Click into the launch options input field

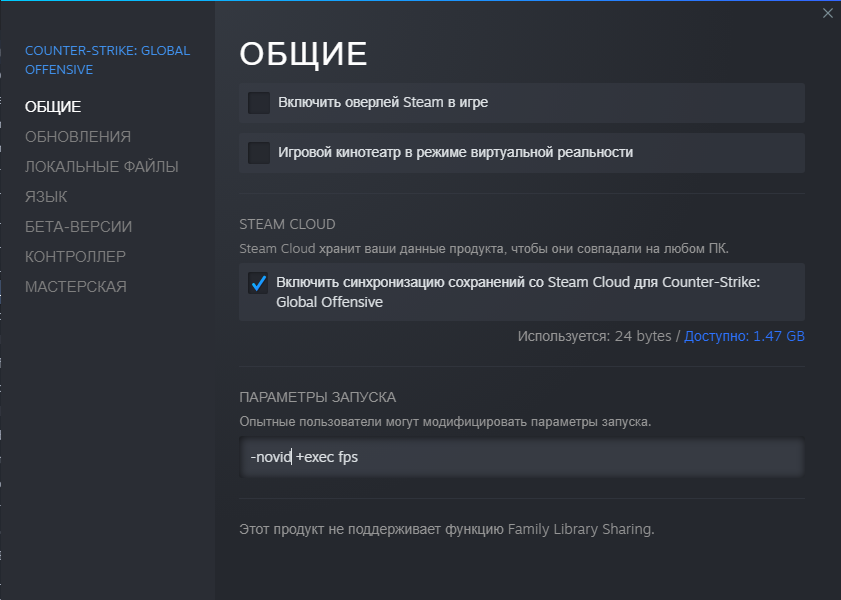point(520,458)
